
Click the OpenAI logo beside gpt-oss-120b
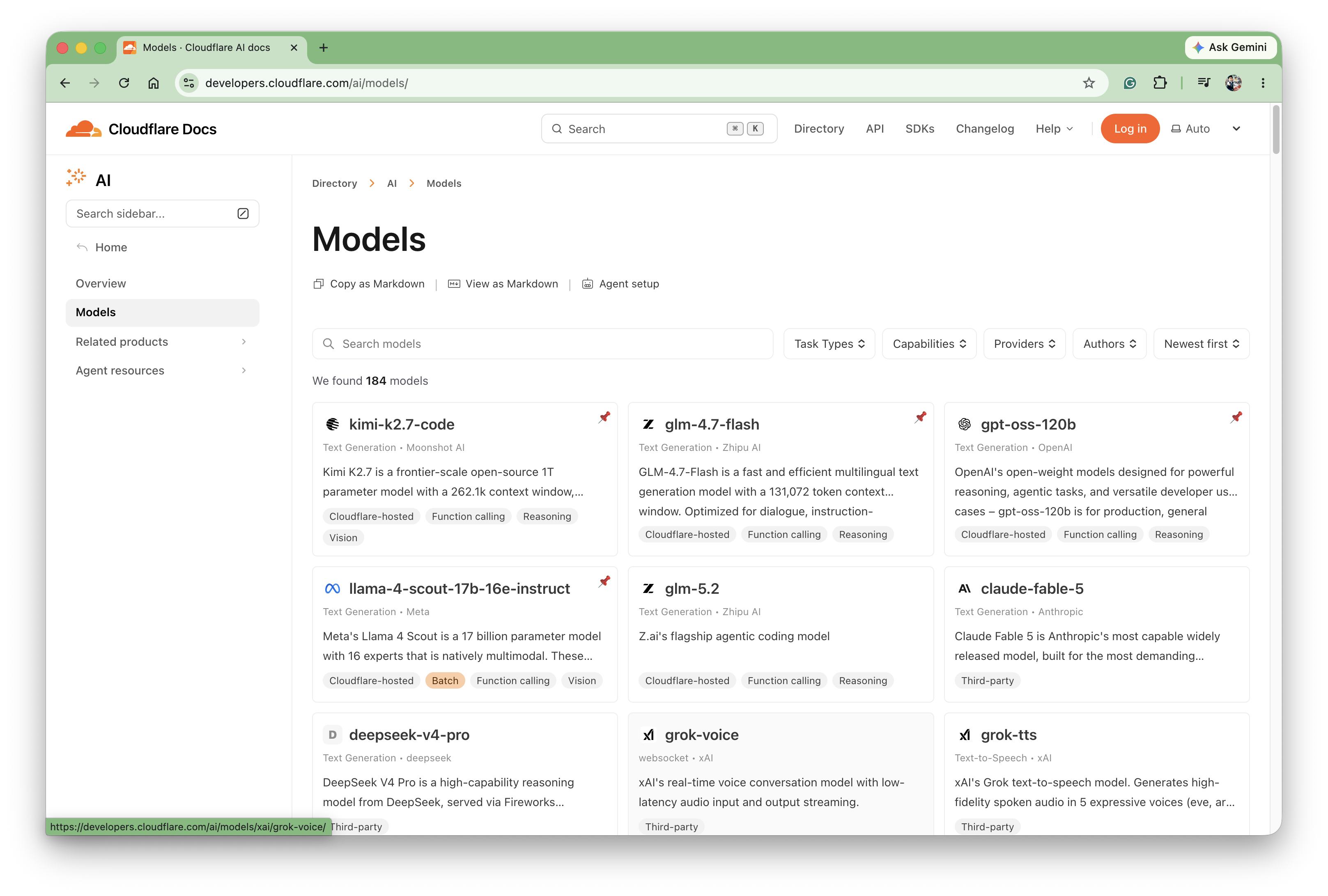(965, 424)
